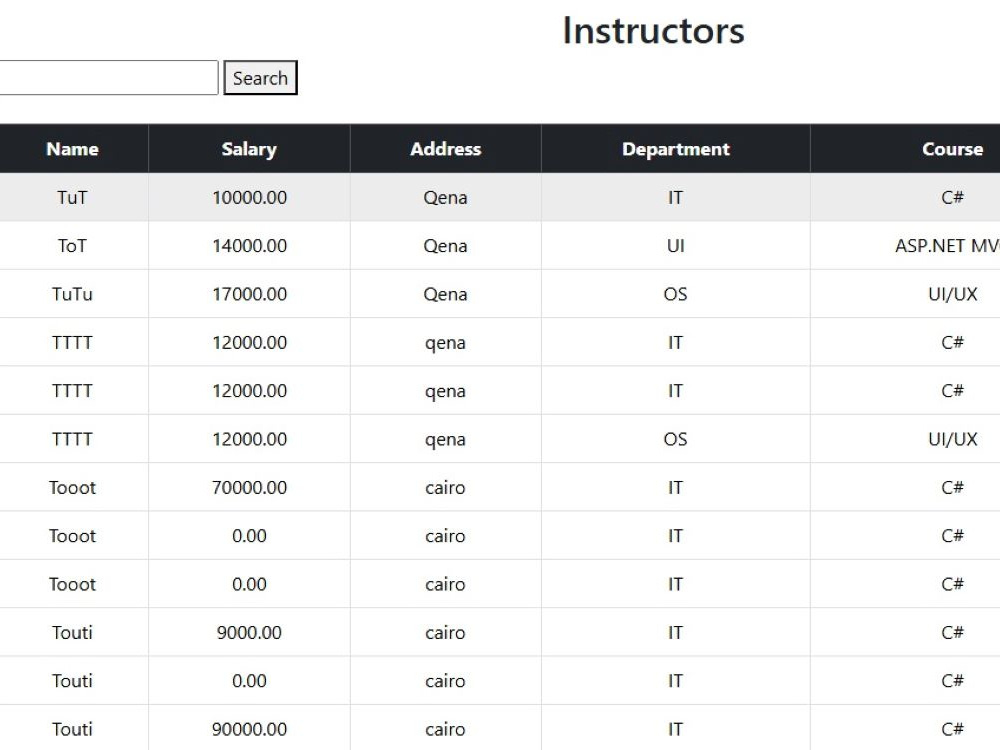Select the salary value 14000.00
This screenshot has width=1000, height=750.
point(249,246)
